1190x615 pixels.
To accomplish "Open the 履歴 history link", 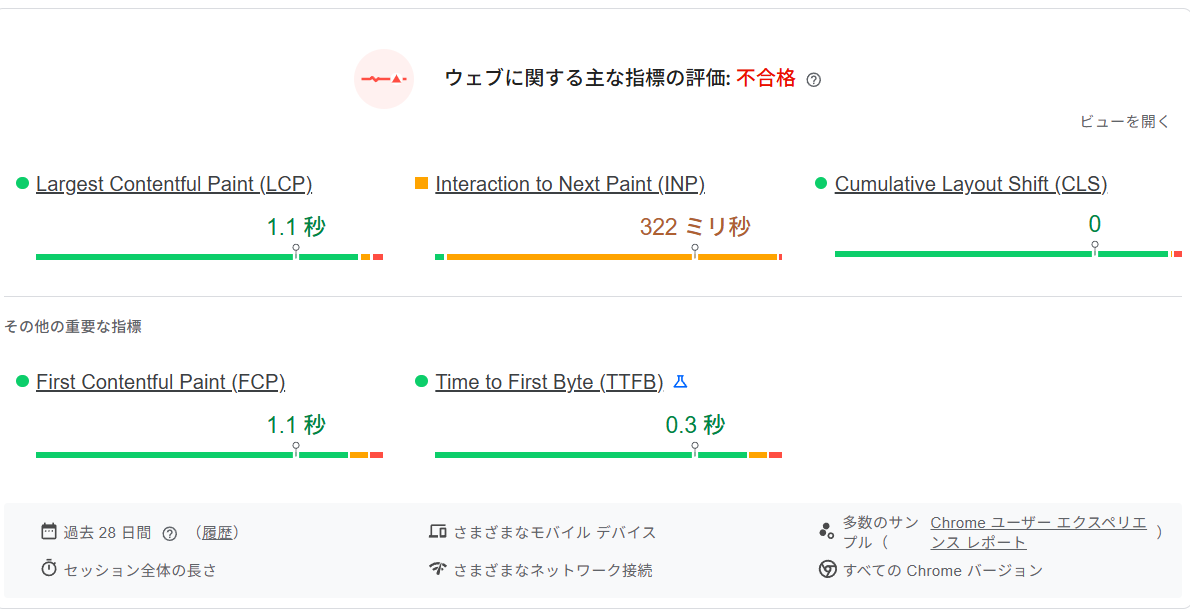I will coord(217,532).
